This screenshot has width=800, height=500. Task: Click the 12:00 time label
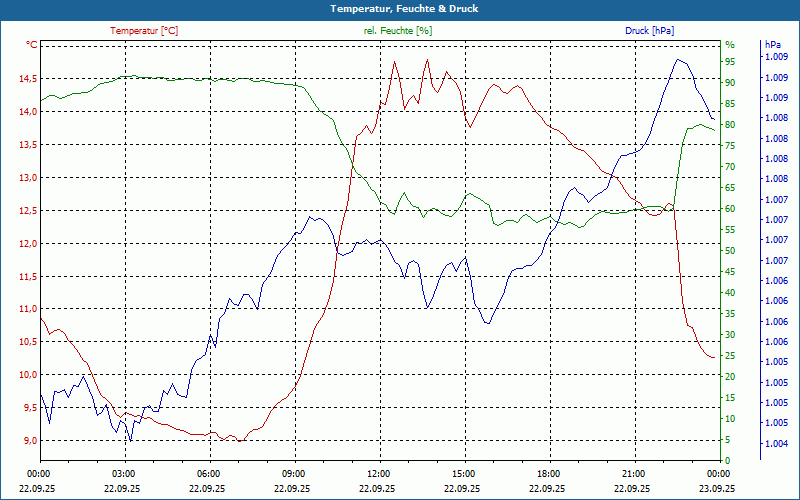point(379,474)
